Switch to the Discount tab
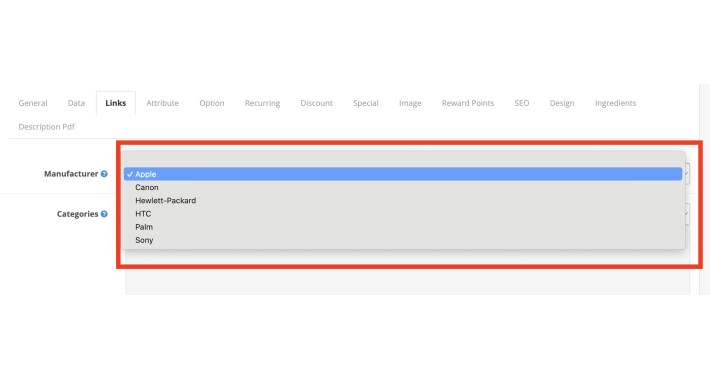The image size is (710, 380). (x=317, y=103)
